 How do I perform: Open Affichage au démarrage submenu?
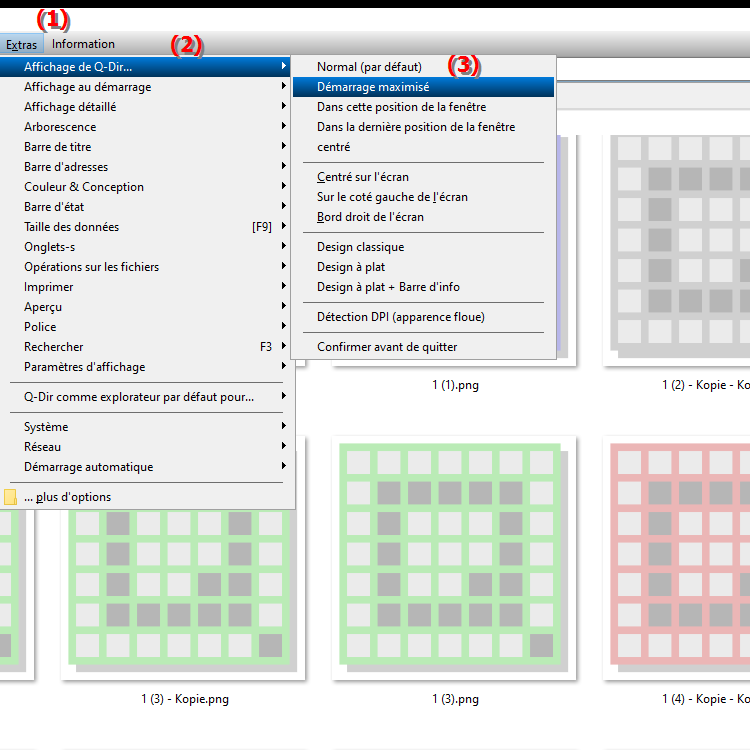145,87
